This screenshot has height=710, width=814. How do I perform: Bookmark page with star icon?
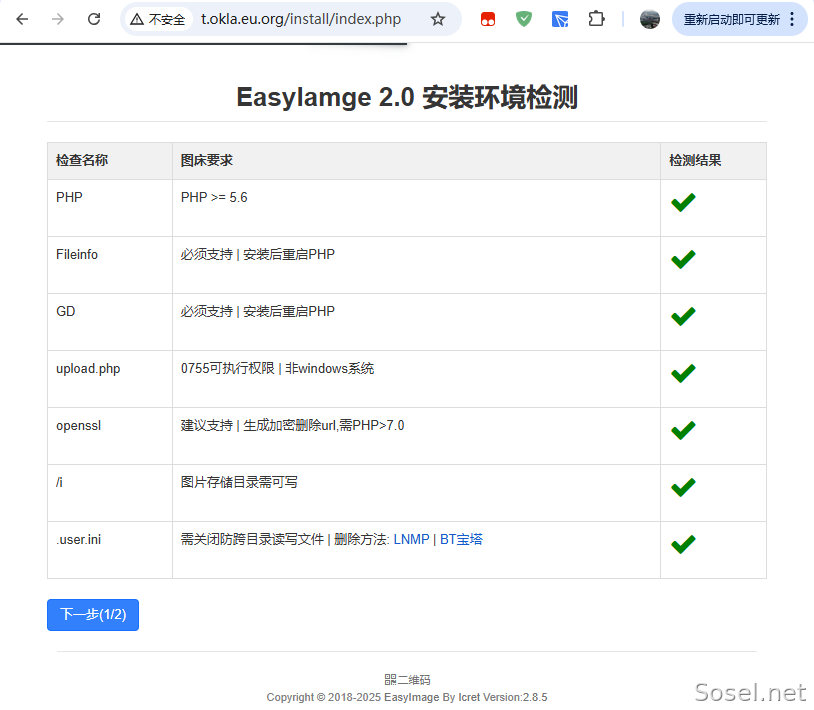438,19
